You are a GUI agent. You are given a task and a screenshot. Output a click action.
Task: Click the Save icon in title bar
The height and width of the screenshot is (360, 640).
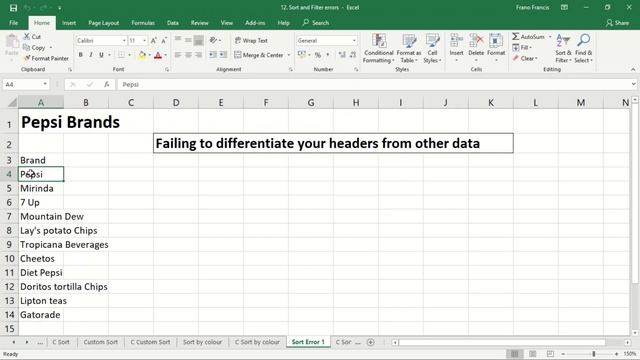[x=13, y=8]
